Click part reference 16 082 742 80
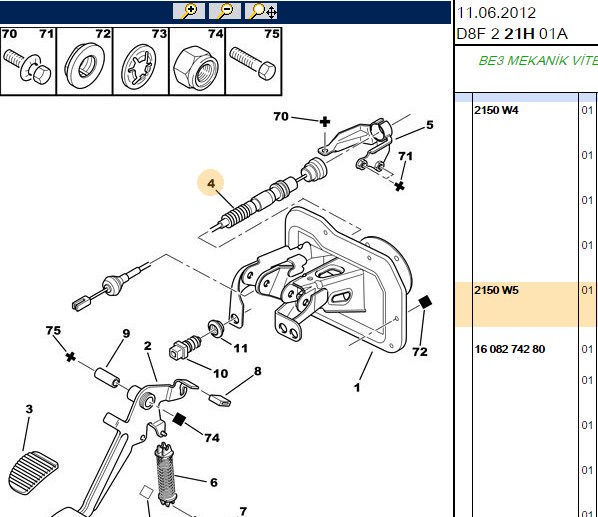 coord(510,349)
